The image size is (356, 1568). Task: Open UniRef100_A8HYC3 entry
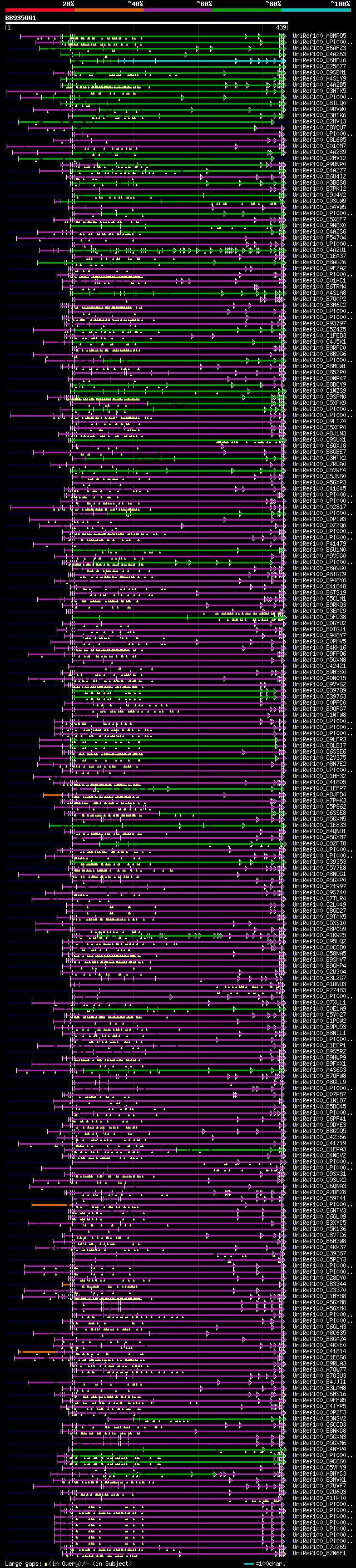point(319,1473)
